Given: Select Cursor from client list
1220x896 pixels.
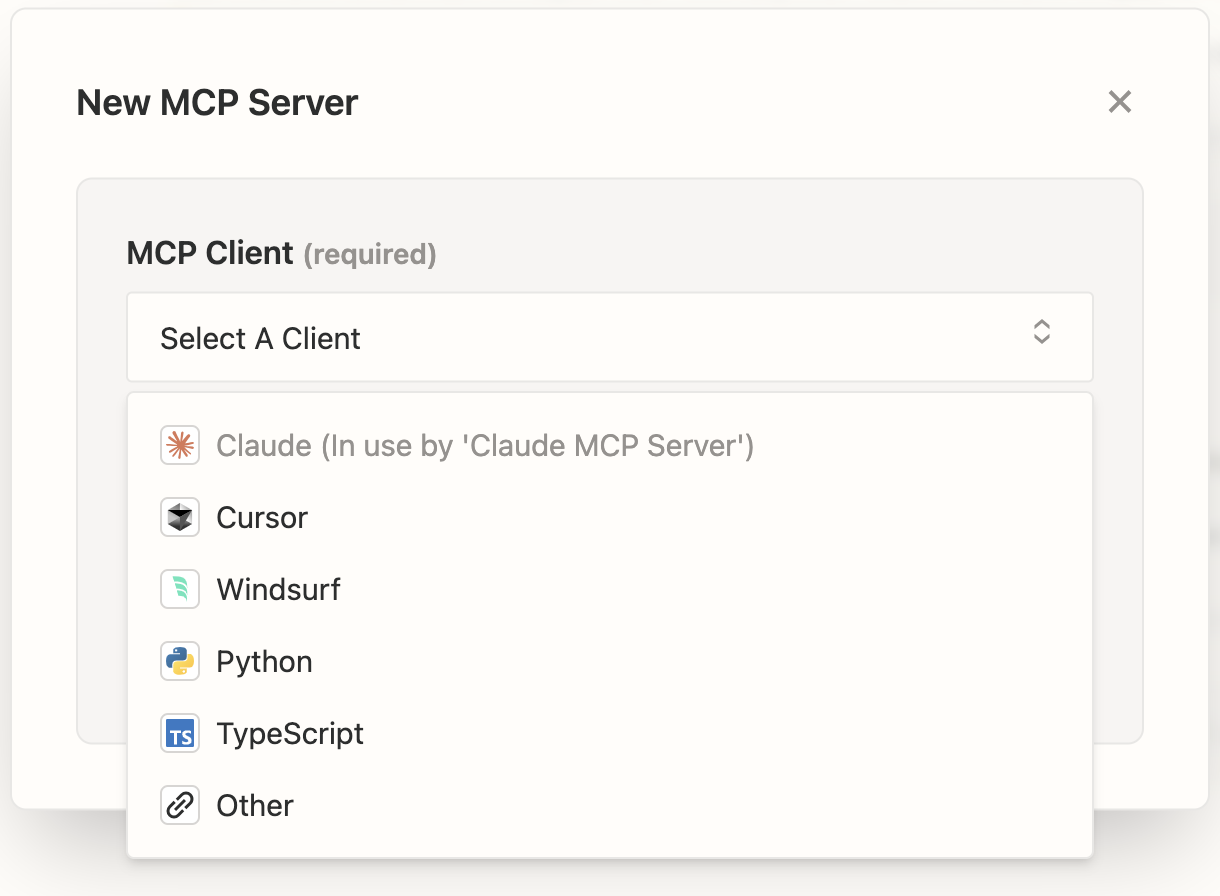Looking at the screenshot, I should 610,517.
